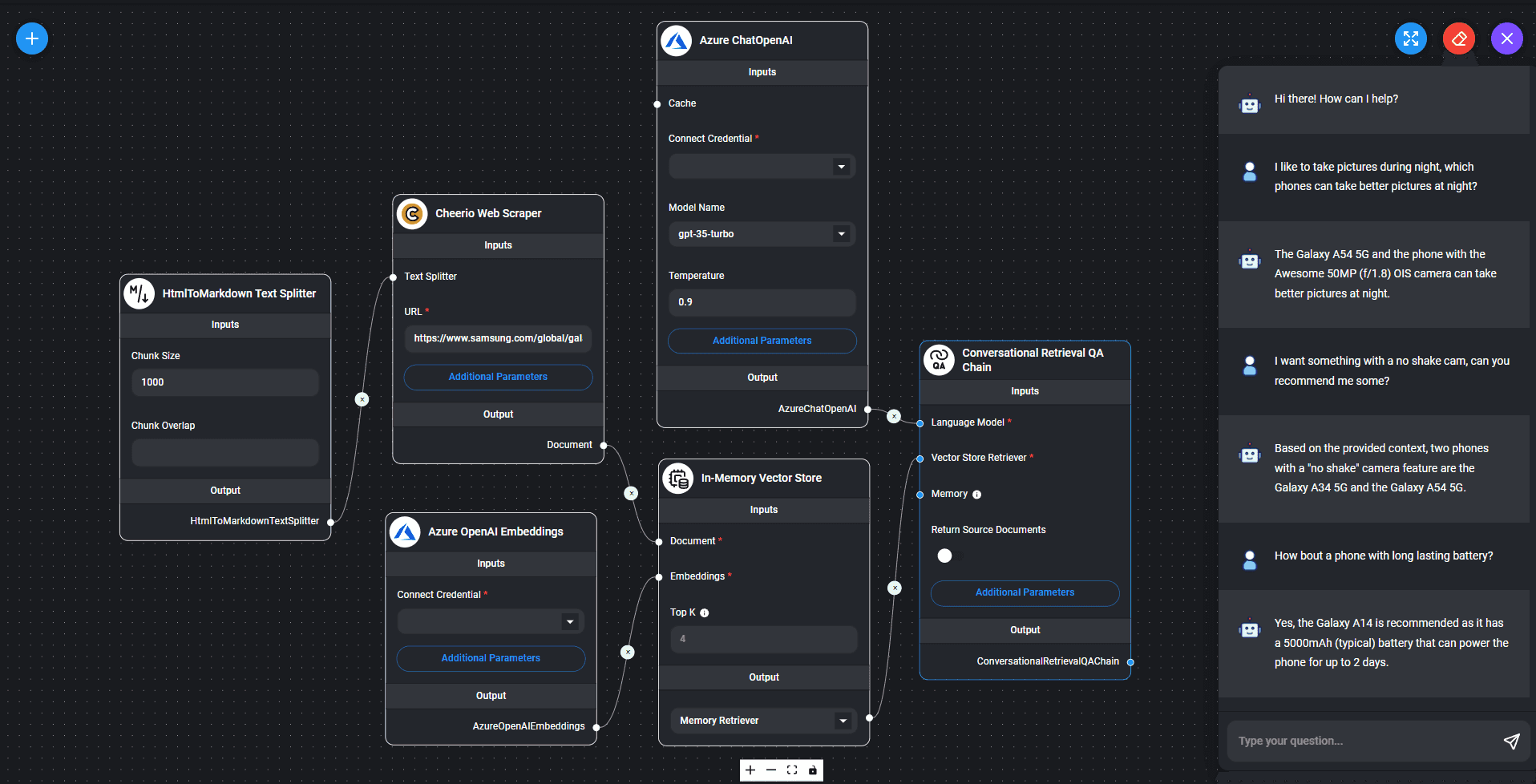Show info tooltip icon next to Memory
This screenshot has width=1536, height=784.
click(x=976, y=495)
